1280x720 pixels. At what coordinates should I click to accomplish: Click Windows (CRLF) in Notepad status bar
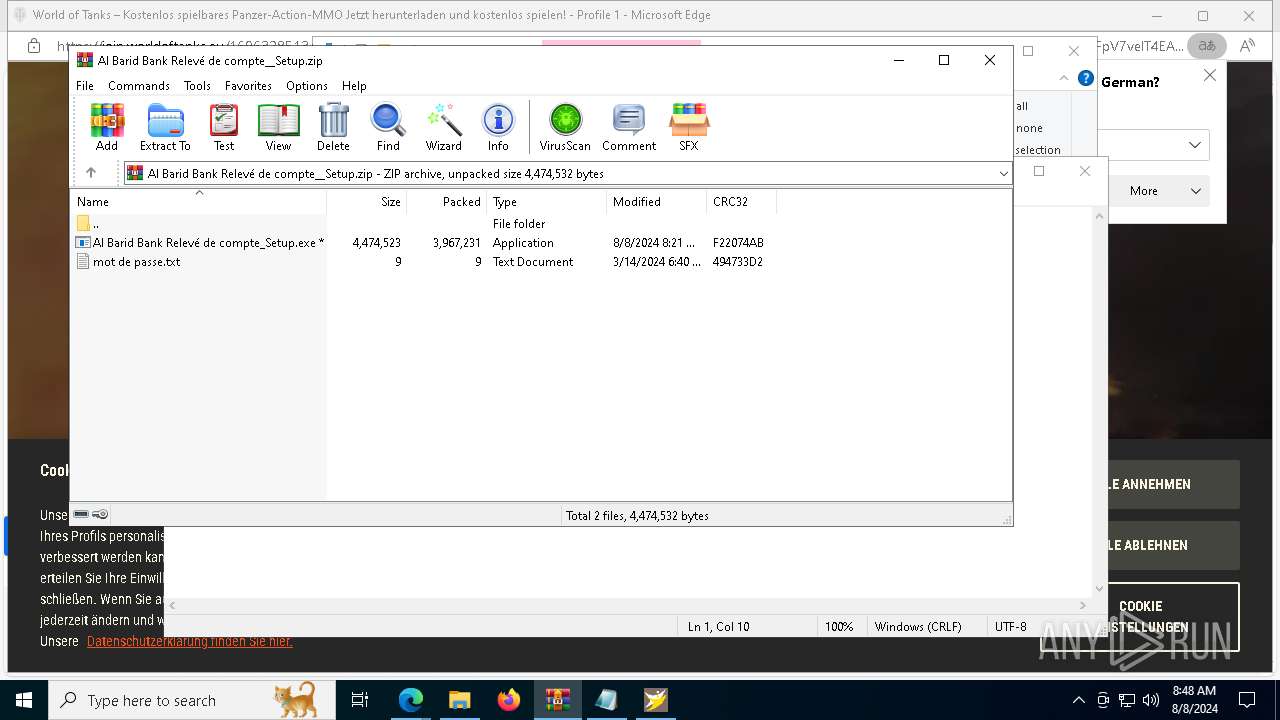point(918,627)
